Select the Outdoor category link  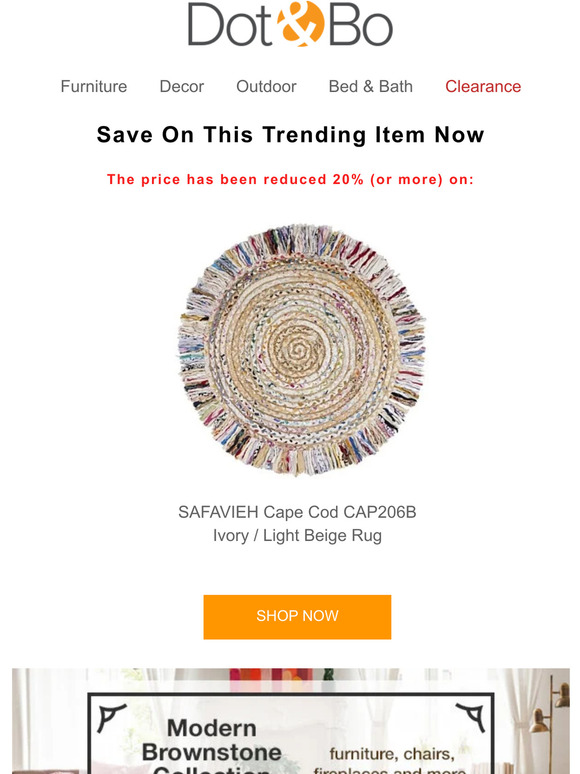[266, 86]
